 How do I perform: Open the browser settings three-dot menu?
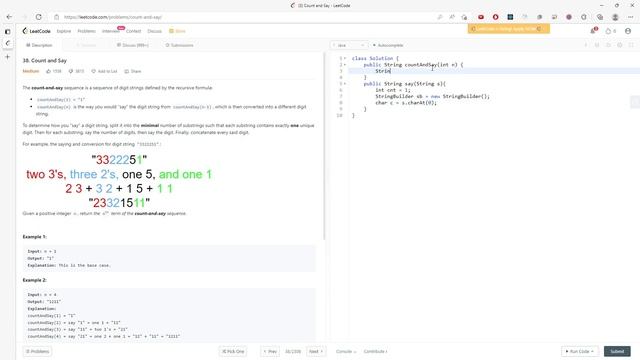coord(631,17)
